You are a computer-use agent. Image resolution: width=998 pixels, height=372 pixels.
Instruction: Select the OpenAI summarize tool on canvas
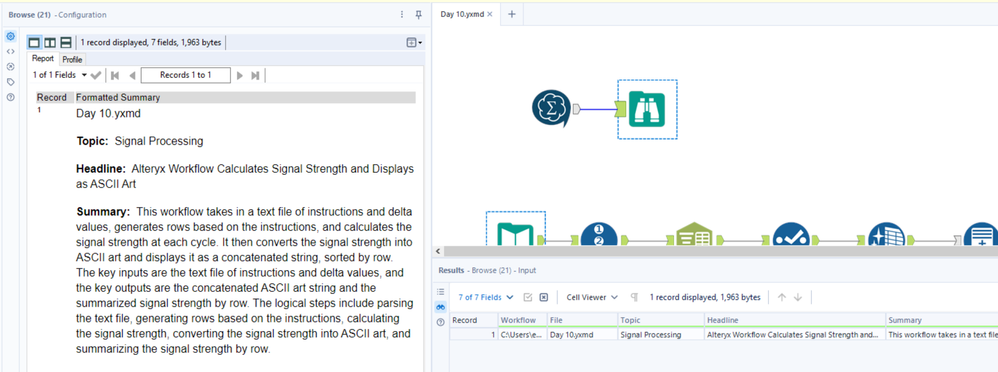pyautogui.click(x=551, y=109)
